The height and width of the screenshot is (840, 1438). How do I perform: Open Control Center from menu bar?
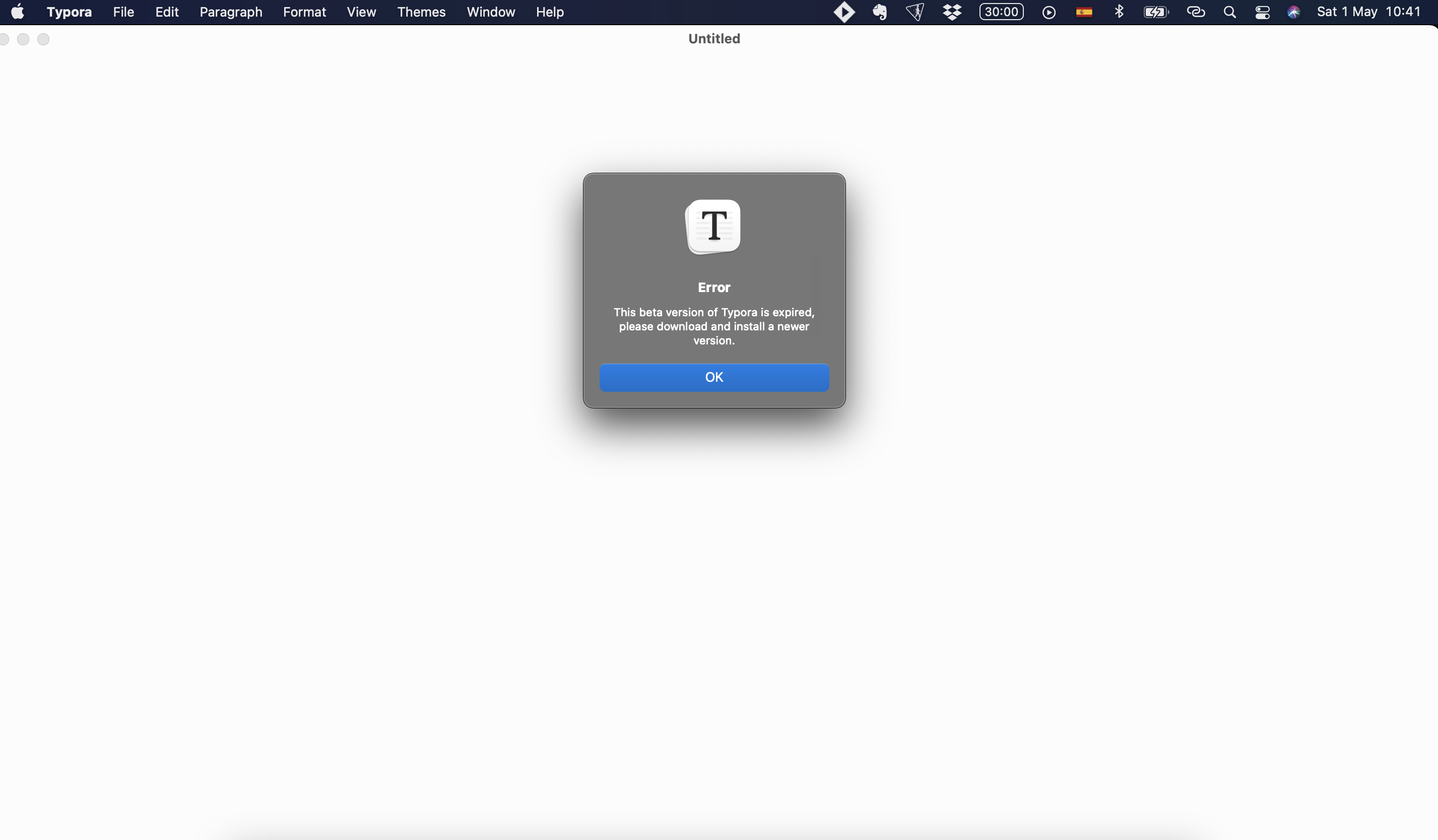(1262, 12)
